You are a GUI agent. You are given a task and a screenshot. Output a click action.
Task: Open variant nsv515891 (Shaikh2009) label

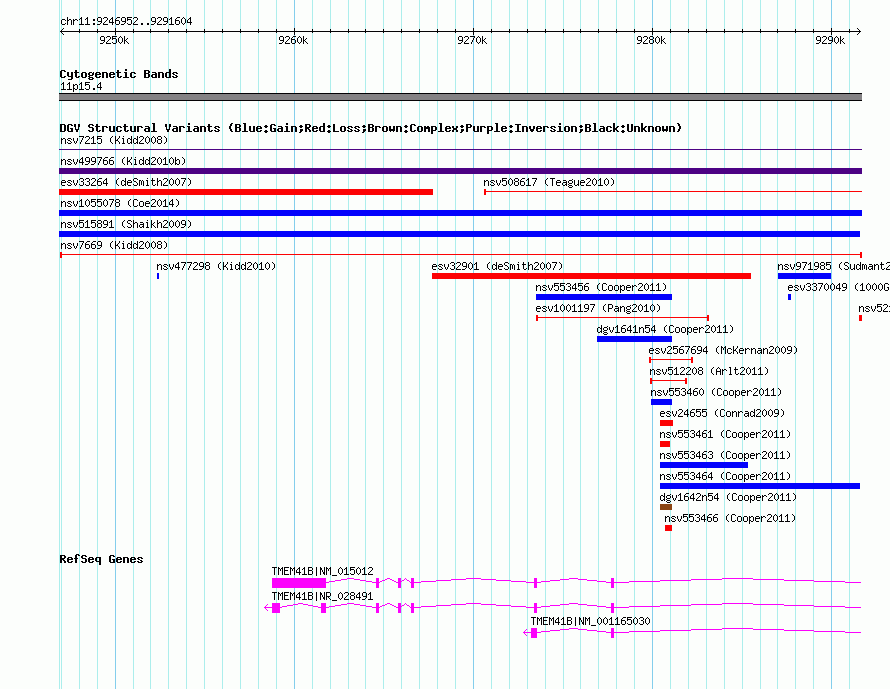click(126, 224)
